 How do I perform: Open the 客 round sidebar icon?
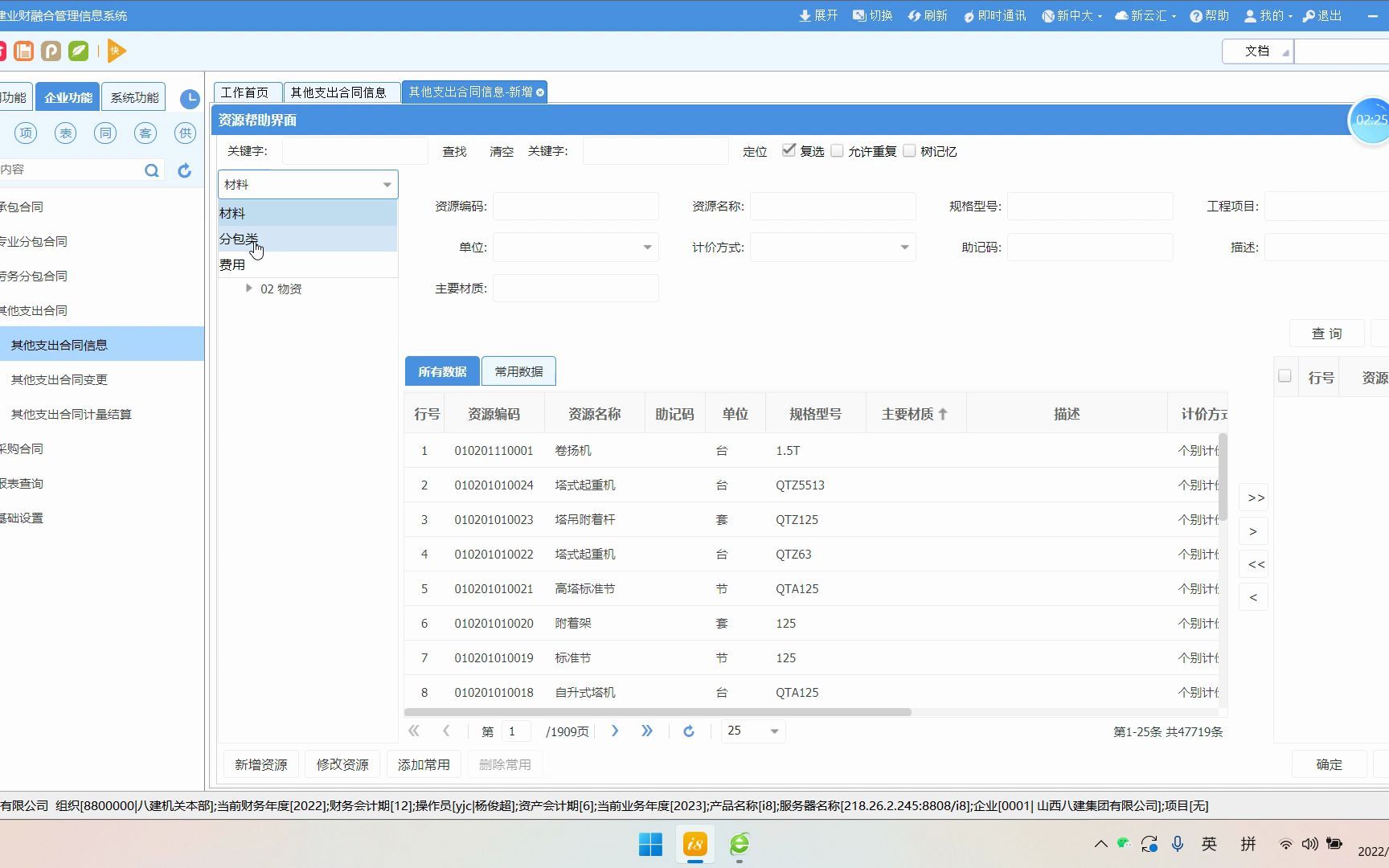[145, 133]
